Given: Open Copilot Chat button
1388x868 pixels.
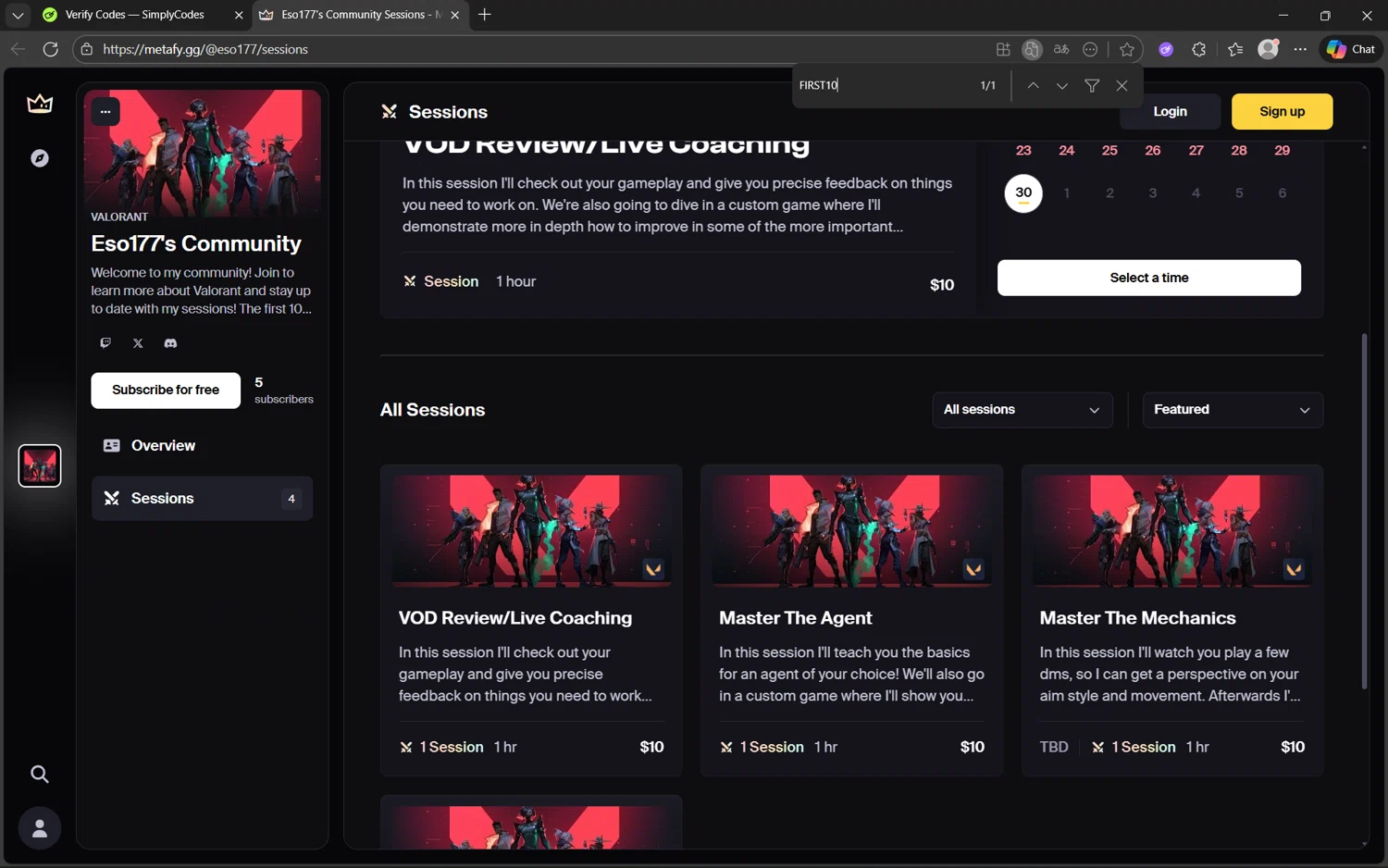Looking at the screenshot, I should click(x=1351, y=49).
